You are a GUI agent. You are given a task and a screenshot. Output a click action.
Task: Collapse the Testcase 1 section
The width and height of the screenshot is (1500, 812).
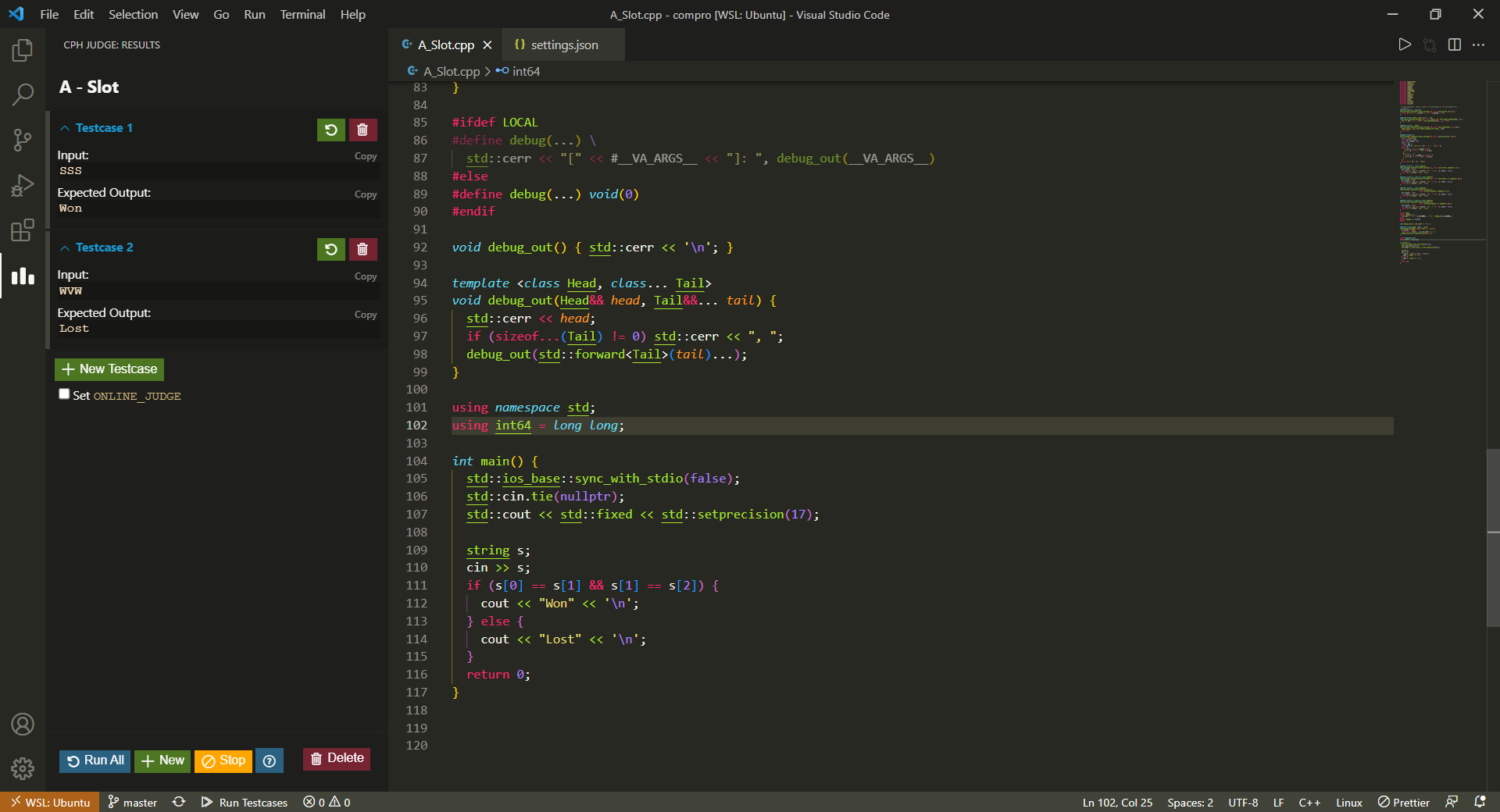[65, 128]
